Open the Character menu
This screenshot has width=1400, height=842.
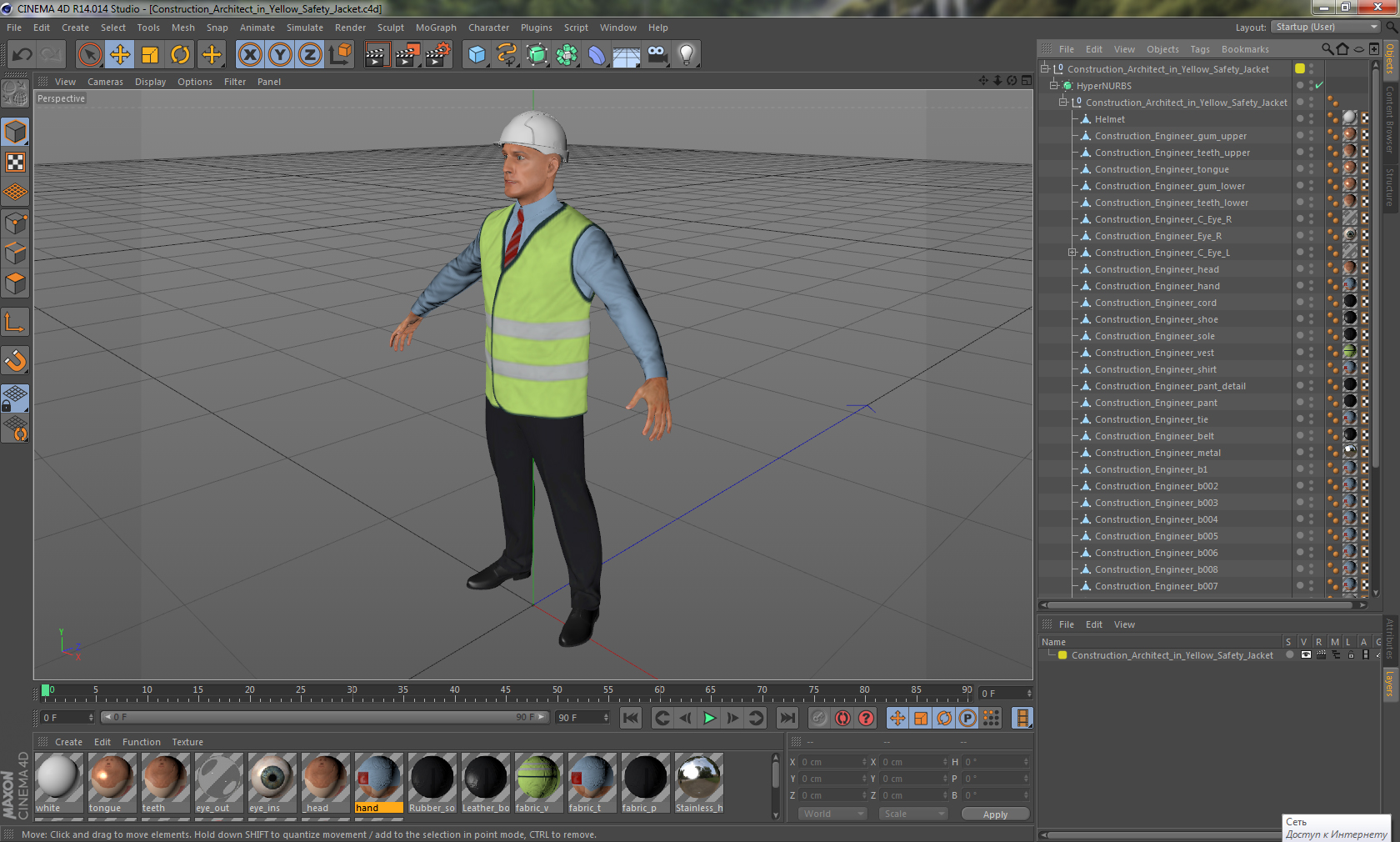488,28
